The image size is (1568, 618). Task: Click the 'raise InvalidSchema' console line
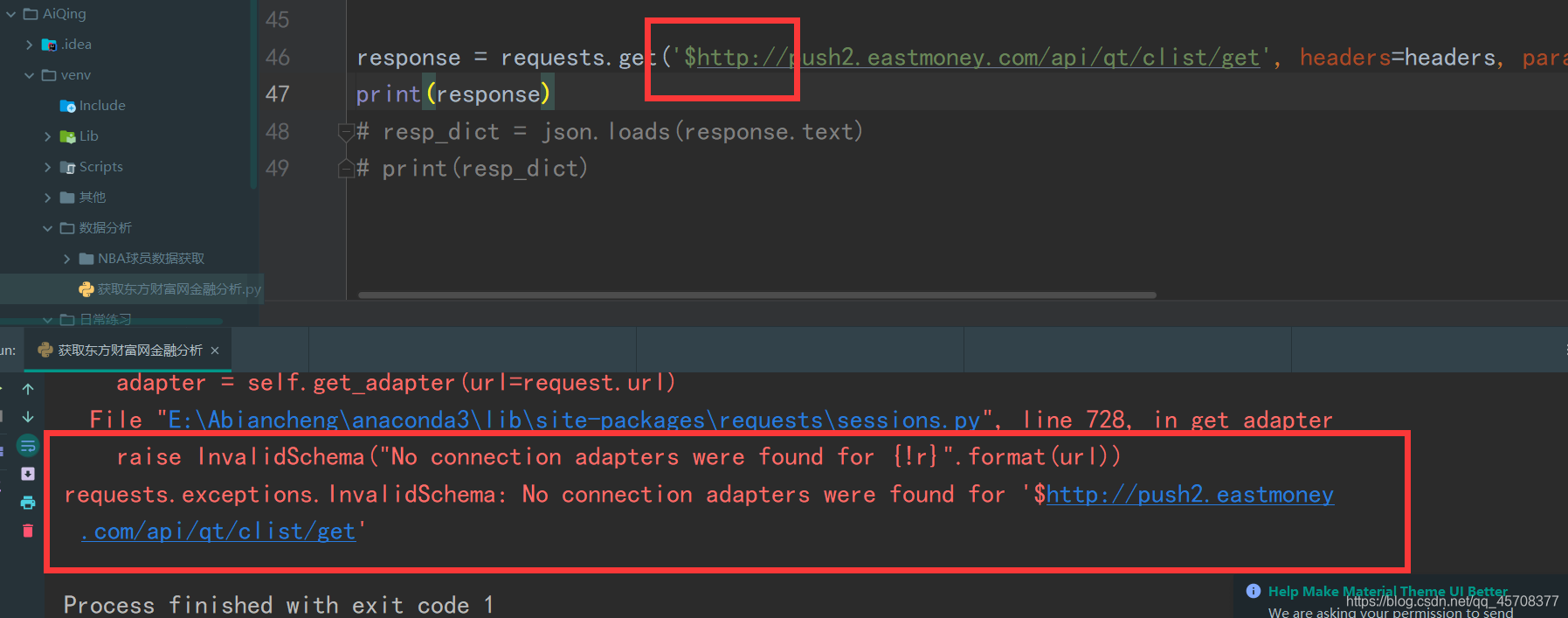click(x=618, y=457)
